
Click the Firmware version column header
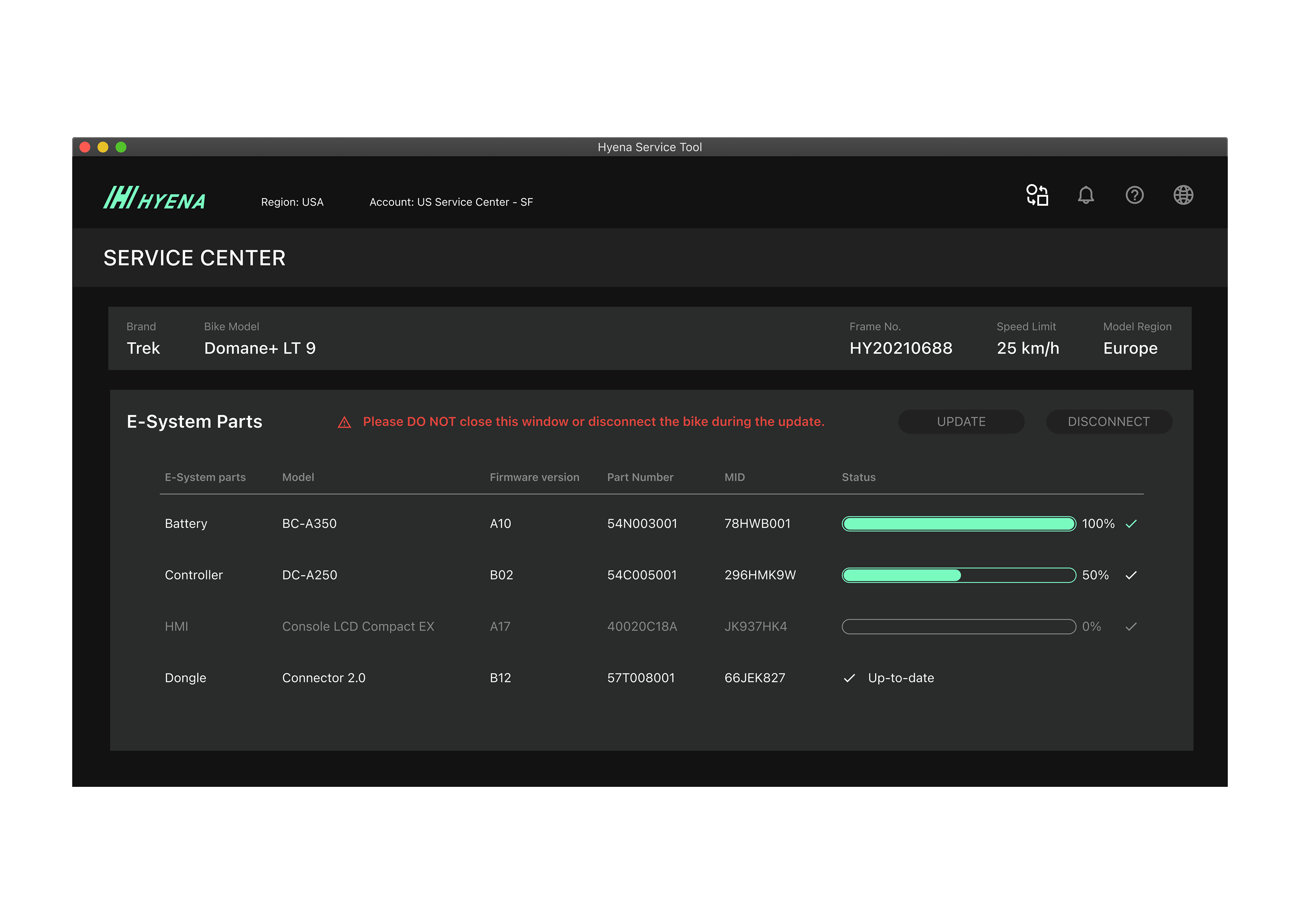[534, 477]
